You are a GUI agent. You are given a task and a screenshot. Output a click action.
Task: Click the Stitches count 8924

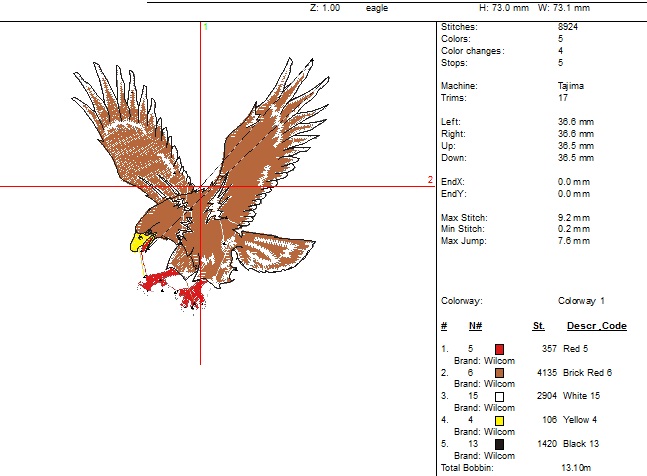click(x=567, y=24)
